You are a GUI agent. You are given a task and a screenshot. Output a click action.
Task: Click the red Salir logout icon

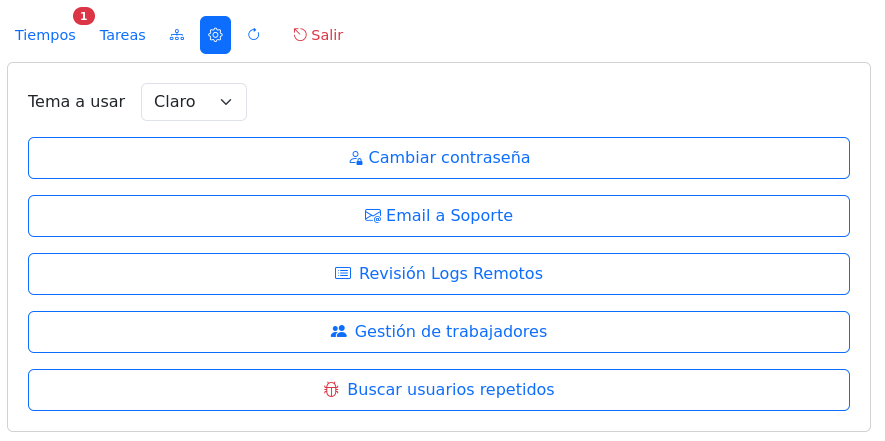click(300, 35)
